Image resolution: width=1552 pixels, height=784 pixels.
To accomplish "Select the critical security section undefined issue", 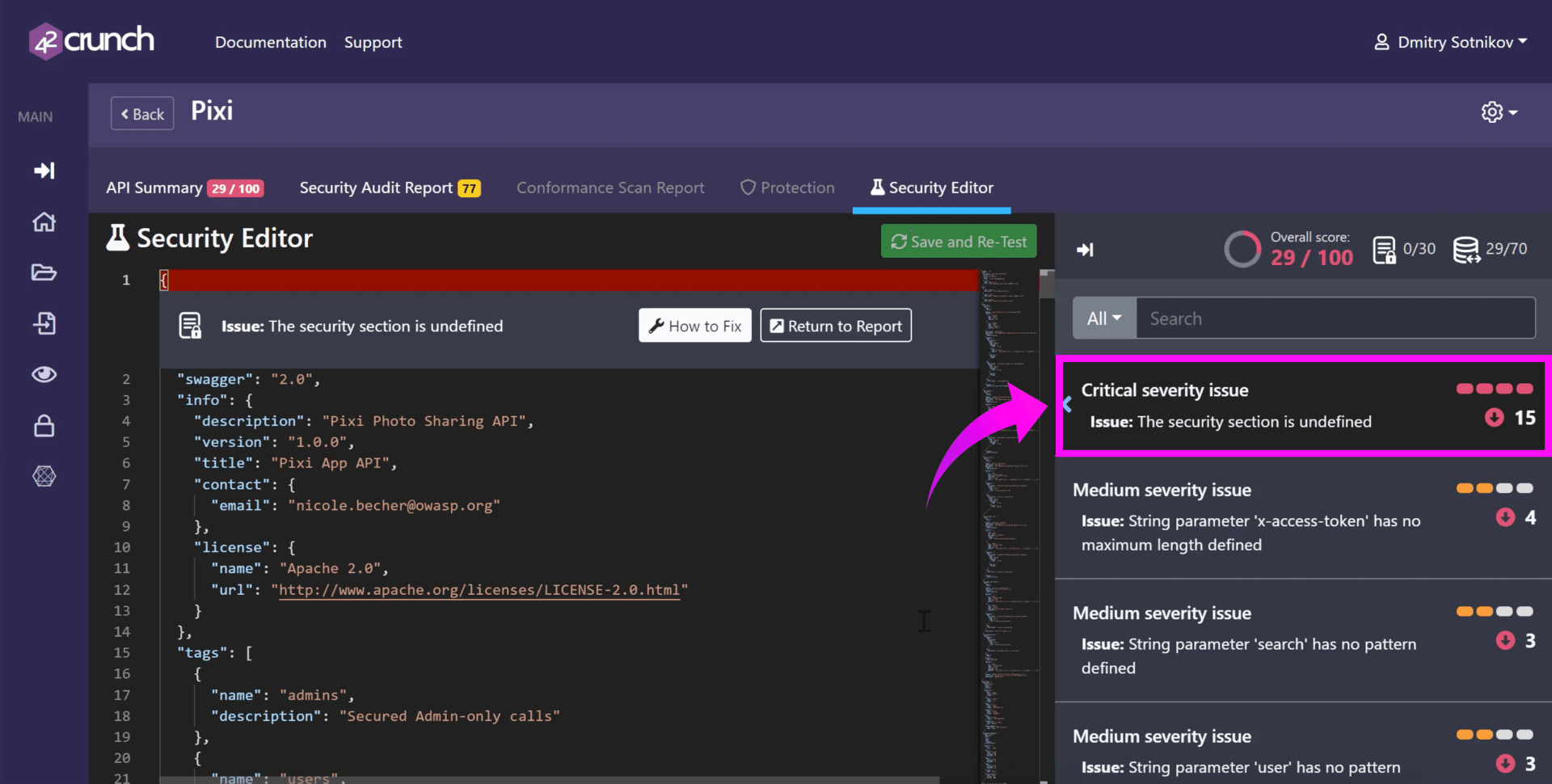I will tap(1302, 405).
